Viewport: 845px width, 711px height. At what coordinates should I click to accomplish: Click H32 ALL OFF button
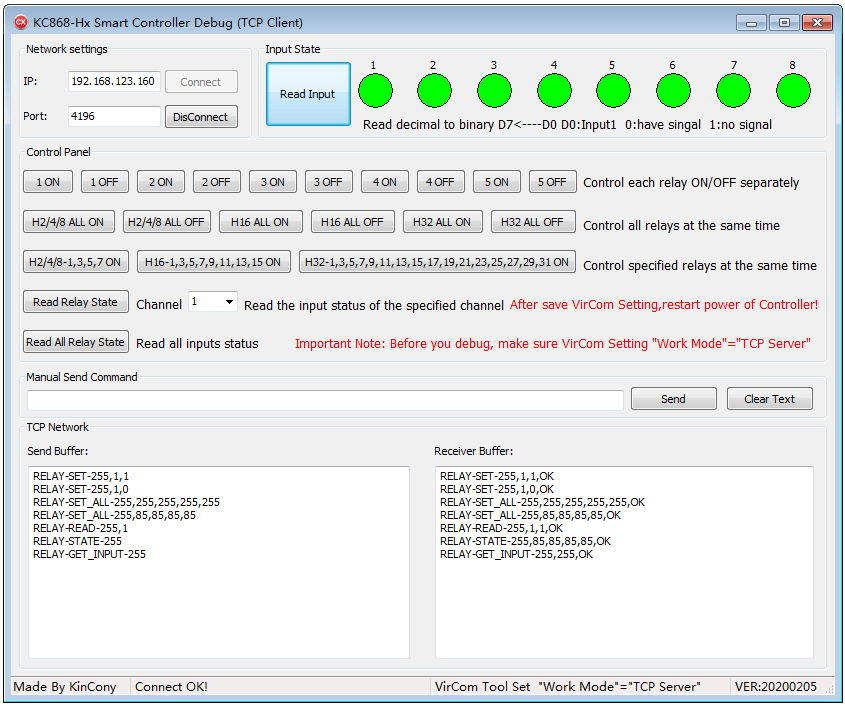coord(532,222)
